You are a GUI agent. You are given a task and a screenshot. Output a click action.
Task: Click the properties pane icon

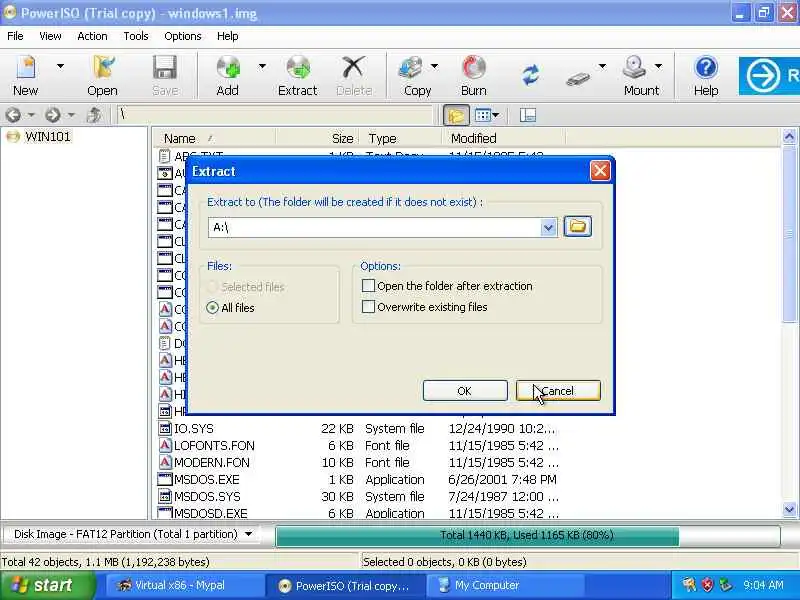point(528,115)
